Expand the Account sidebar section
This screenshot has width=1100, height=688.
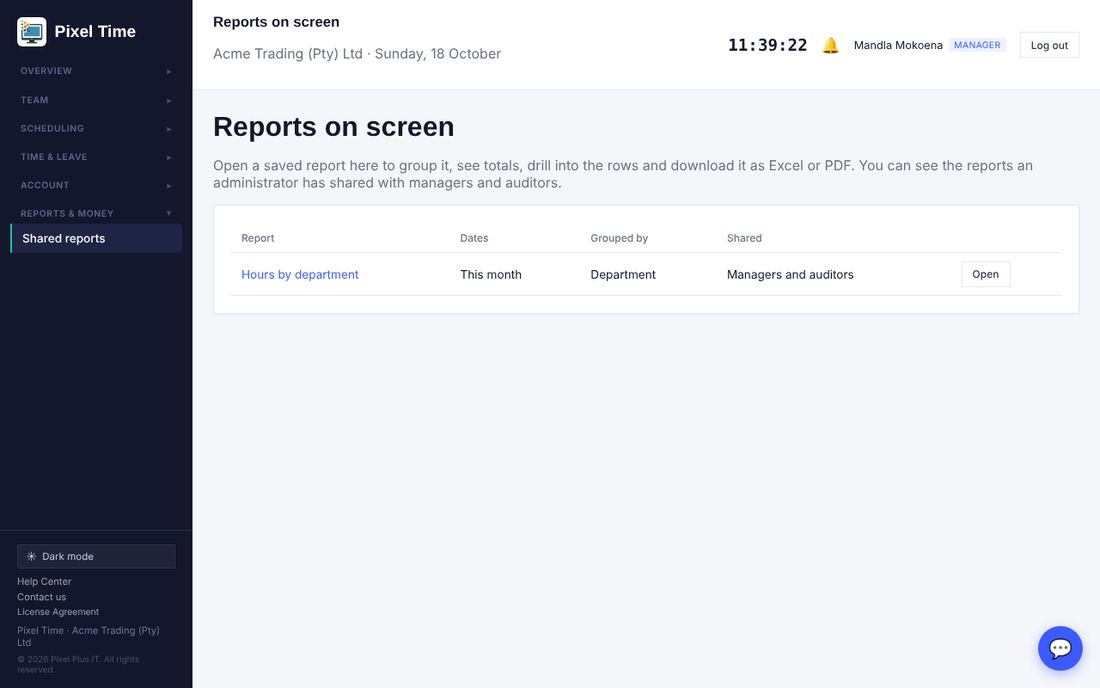tap(96, 185)
